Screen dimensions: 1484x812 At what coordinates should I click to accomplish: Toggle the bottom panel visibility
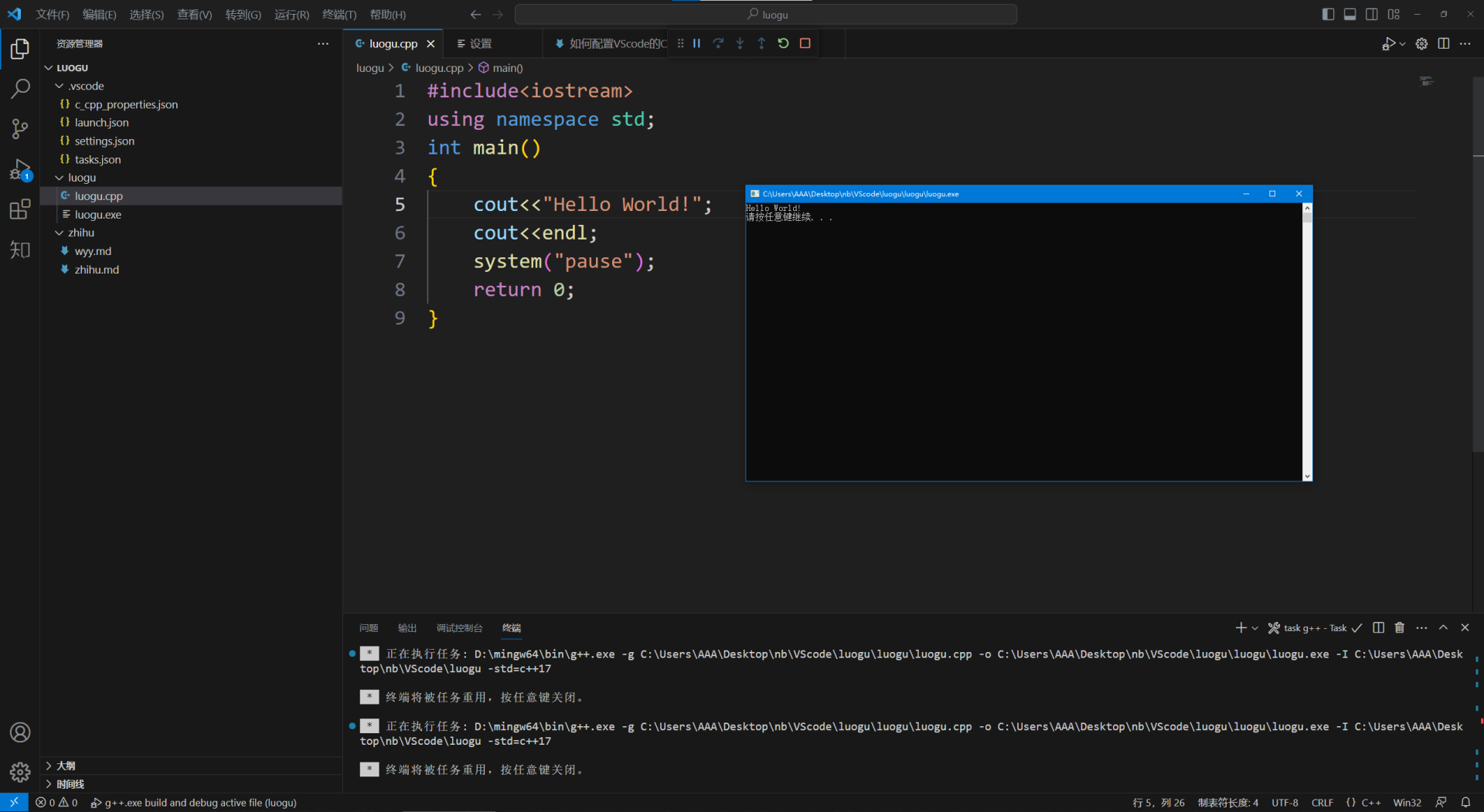tap(1350, 14)
